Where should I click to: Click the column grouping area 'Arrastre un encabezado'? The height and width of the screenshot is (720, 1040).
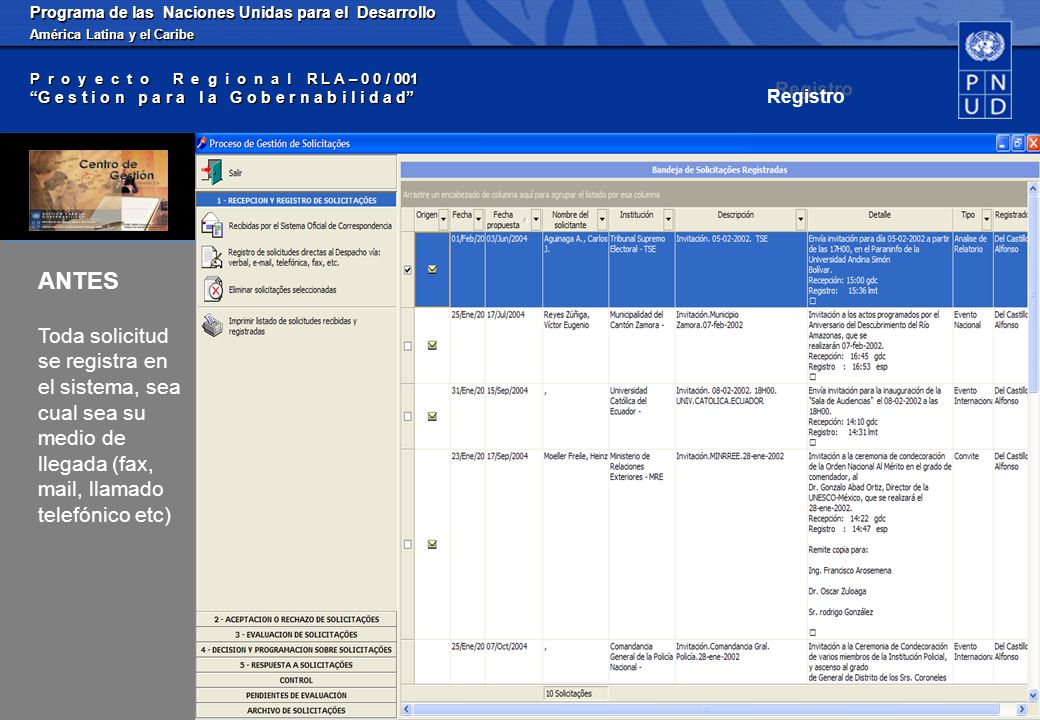(714, 194)
